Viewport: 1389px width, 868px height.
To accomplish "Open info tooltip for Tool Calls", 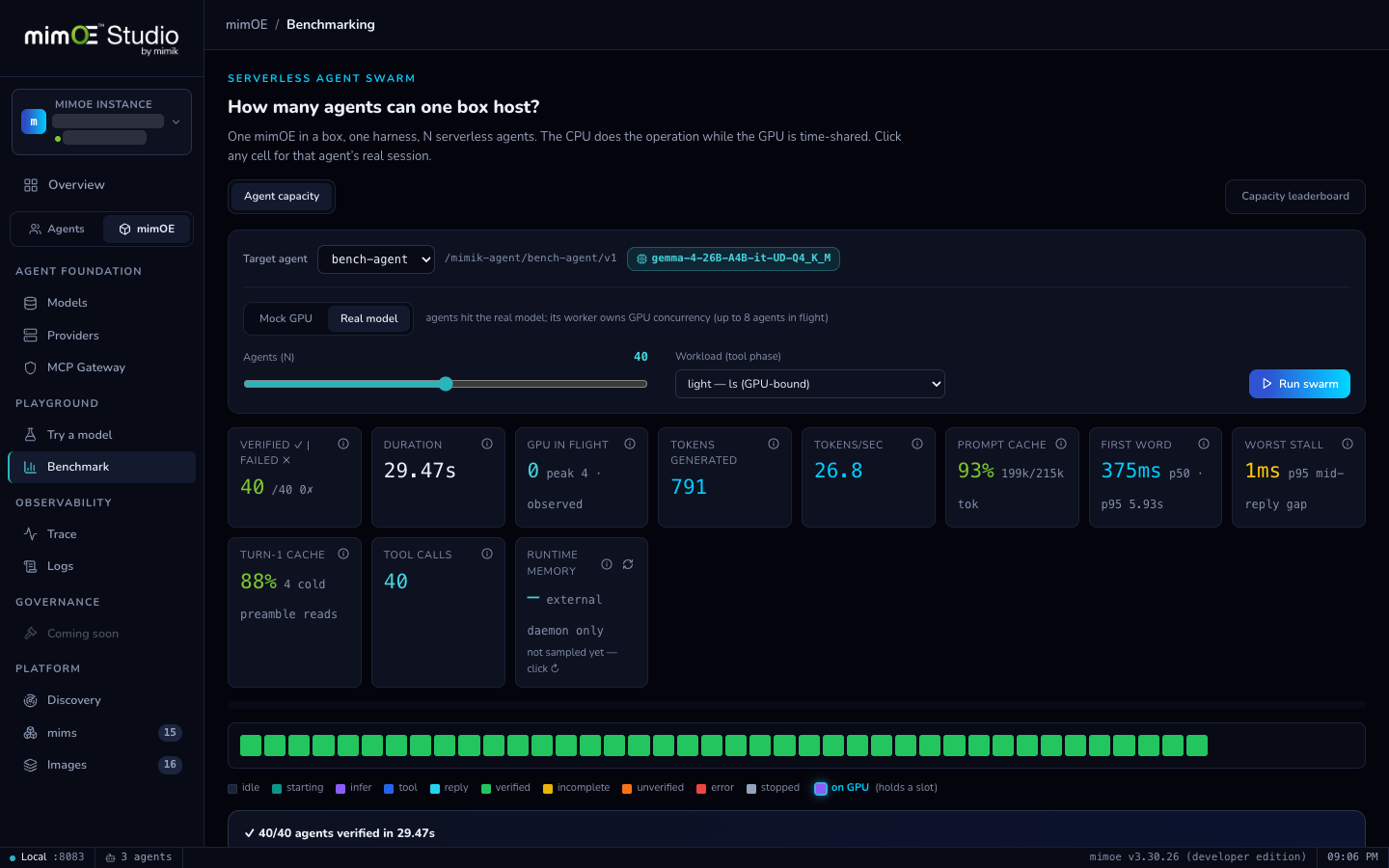I will (x=487, y=554).
